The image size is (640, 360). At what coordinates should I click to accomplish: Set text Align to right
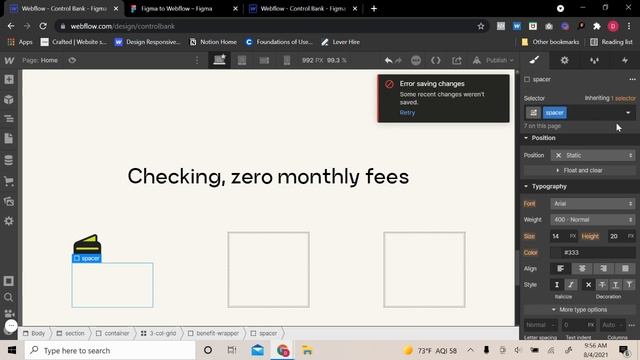coord(604,269)
